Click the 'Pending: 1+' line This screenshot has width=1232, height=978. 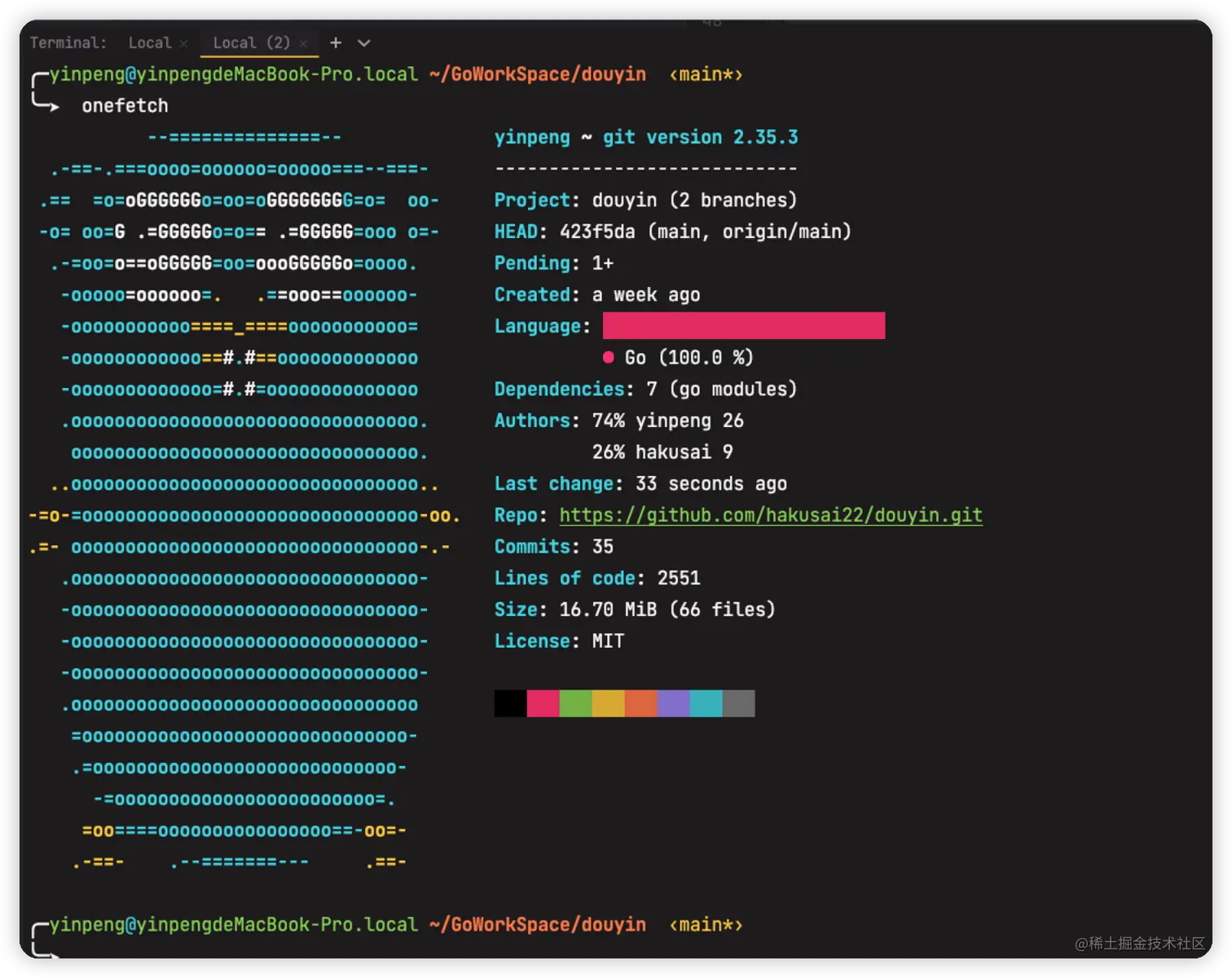[x=554, y=263]
